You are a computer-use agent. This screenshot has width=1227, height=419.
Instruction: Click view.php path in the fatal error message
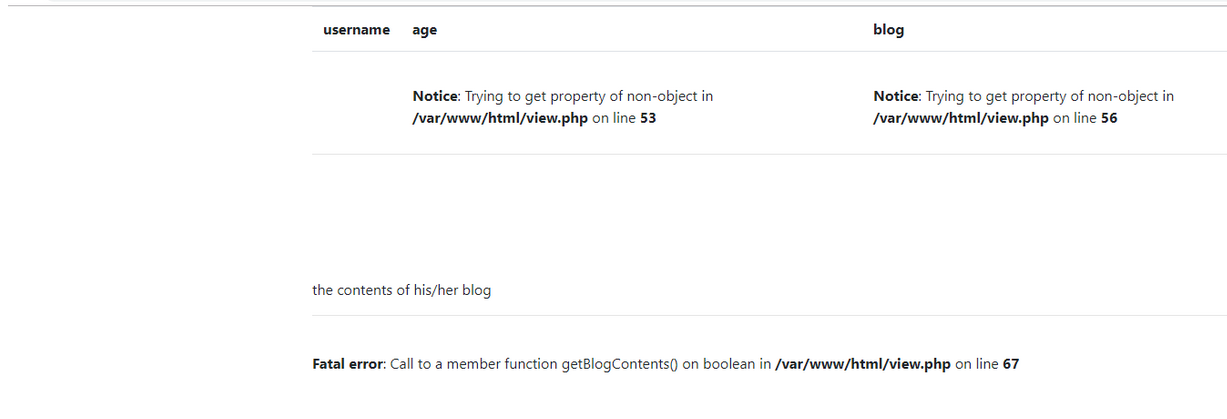pyautogui.click(x=863, y=364)
